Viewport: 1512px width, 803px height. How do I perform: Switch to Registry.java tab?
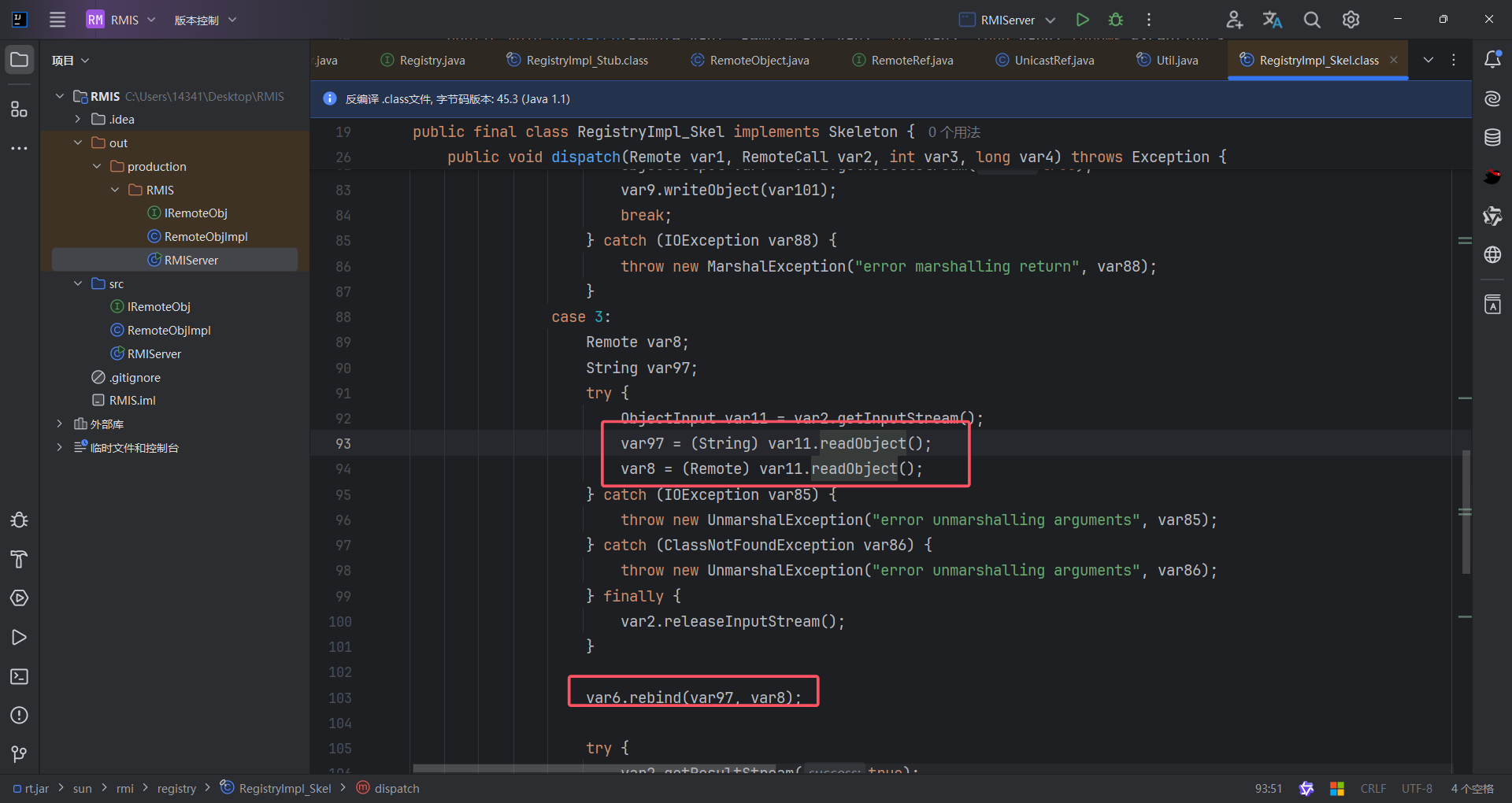423,61
